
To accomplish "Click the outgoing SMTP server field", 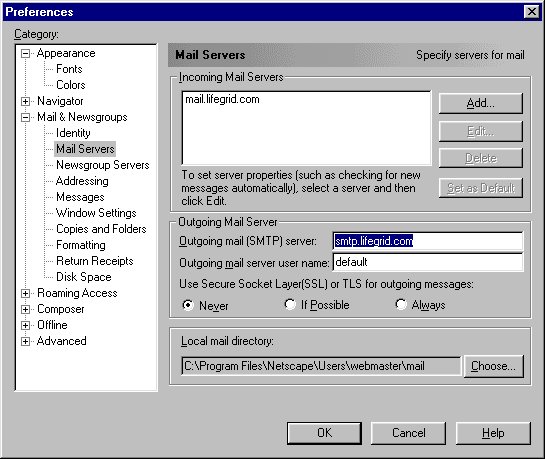I will coord(428,241).
